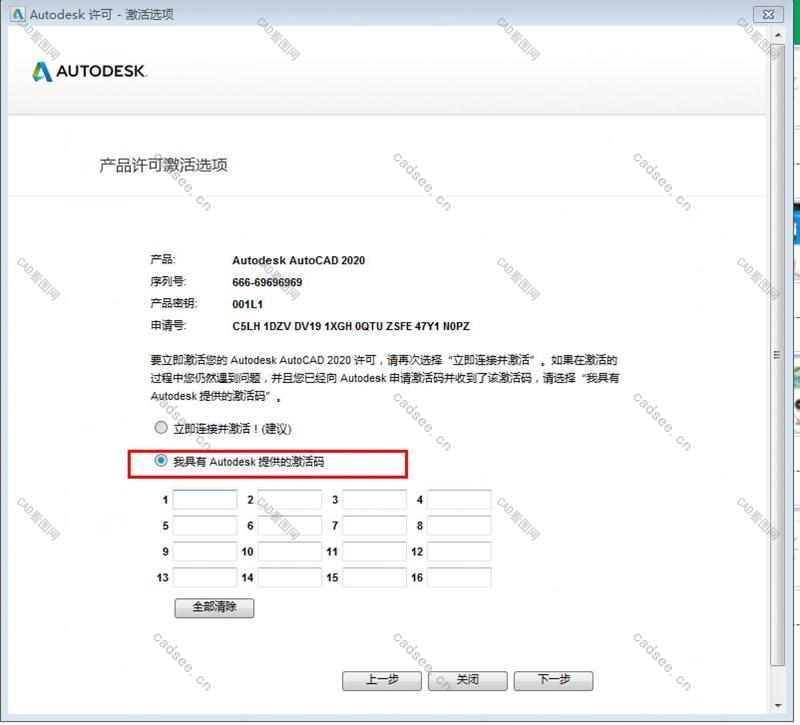The height and width of the screenshot is (725, 800).
Task: Proceed with the 下一步 button
Action: pyautogui.click(x=554, y=681)
